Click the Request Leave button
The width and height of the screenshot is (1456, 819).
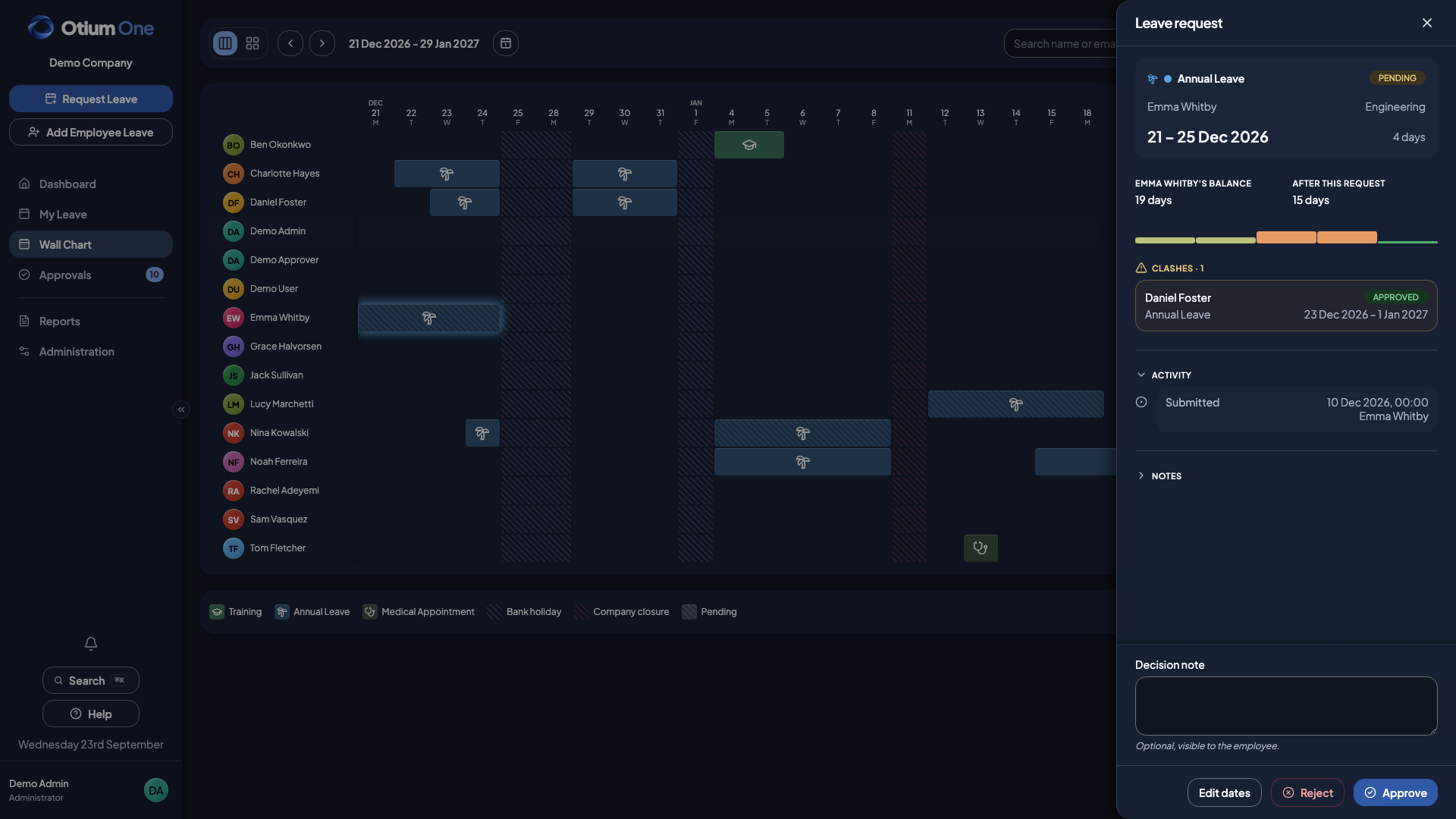(91, 99)
